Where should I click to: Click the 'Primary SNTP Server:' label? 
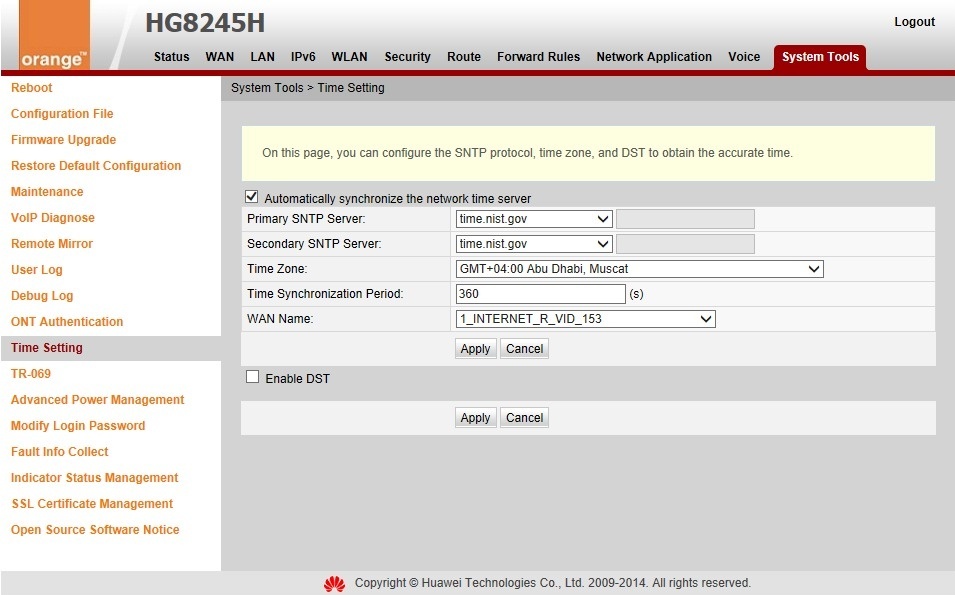point(306,219)
